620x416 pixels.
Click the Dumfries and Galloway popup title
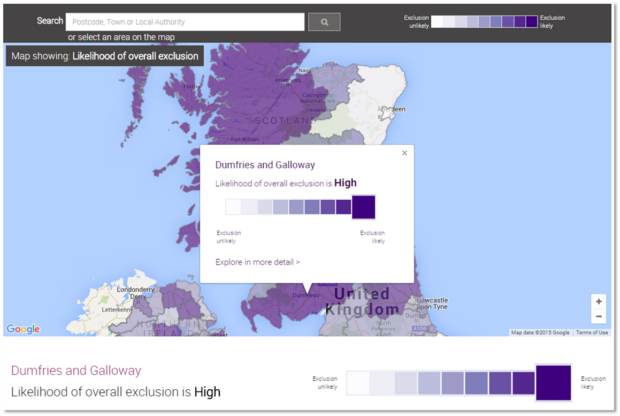click(x=265, y=165)
